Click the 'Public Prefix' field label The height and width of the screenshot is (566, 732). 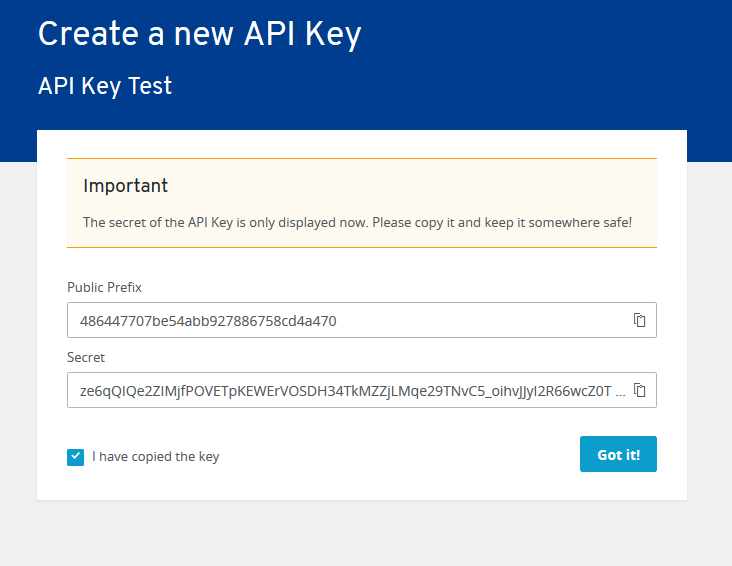(x=104, y=287)
